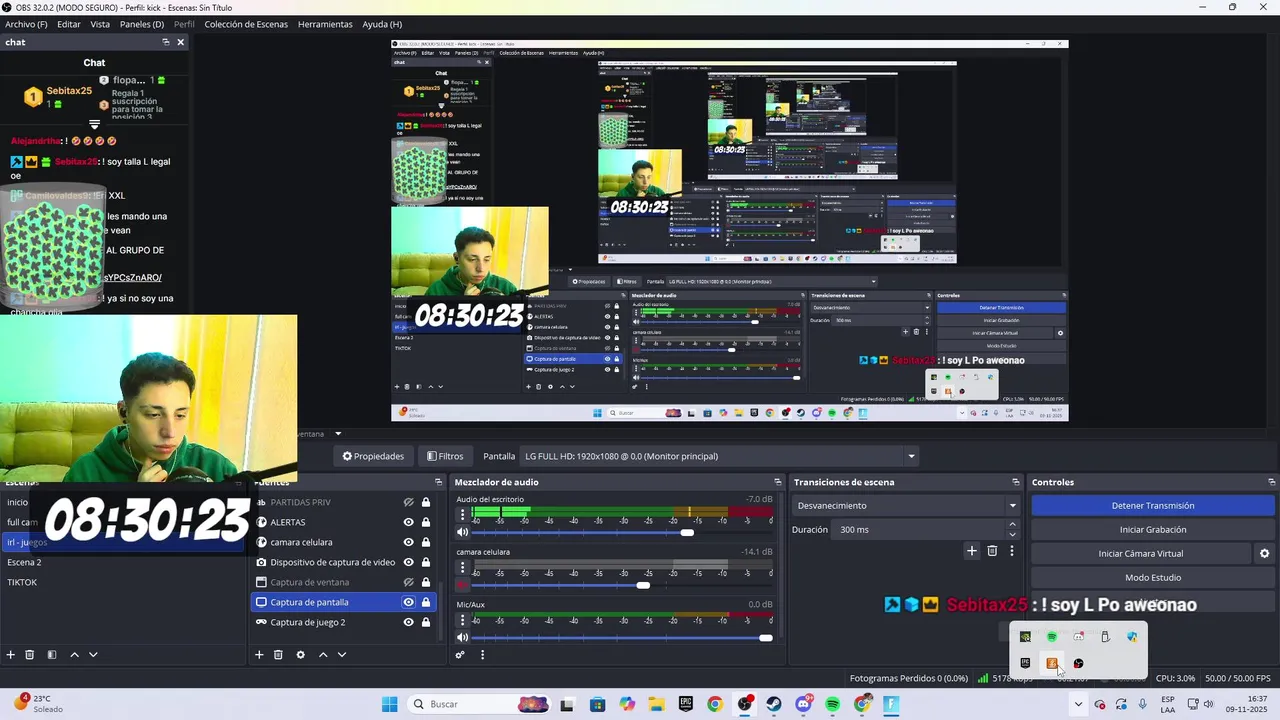Float the Mezclador de audio dock

point(778,482)
